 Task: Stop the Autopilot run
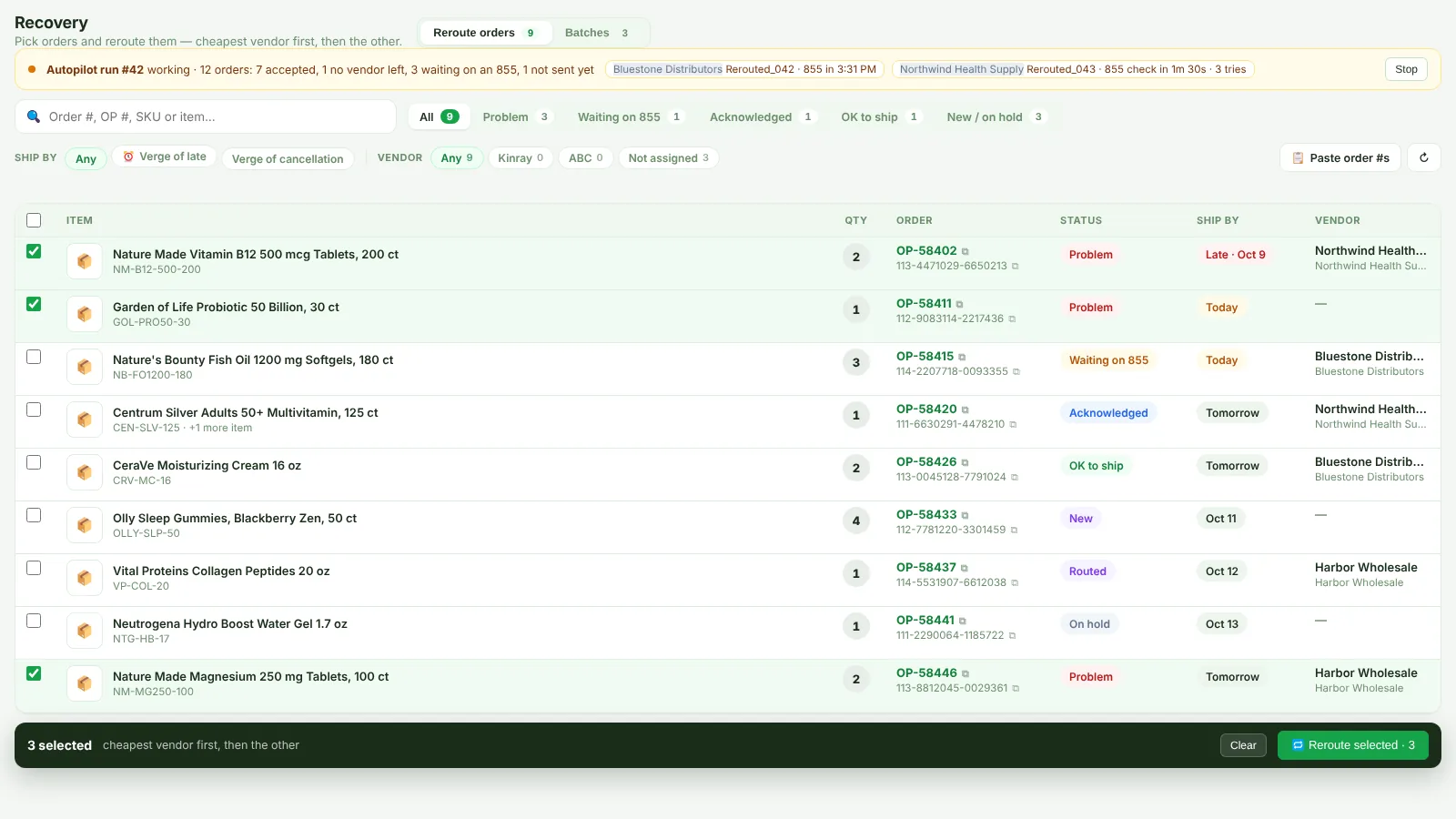(x=1406, y=69)
